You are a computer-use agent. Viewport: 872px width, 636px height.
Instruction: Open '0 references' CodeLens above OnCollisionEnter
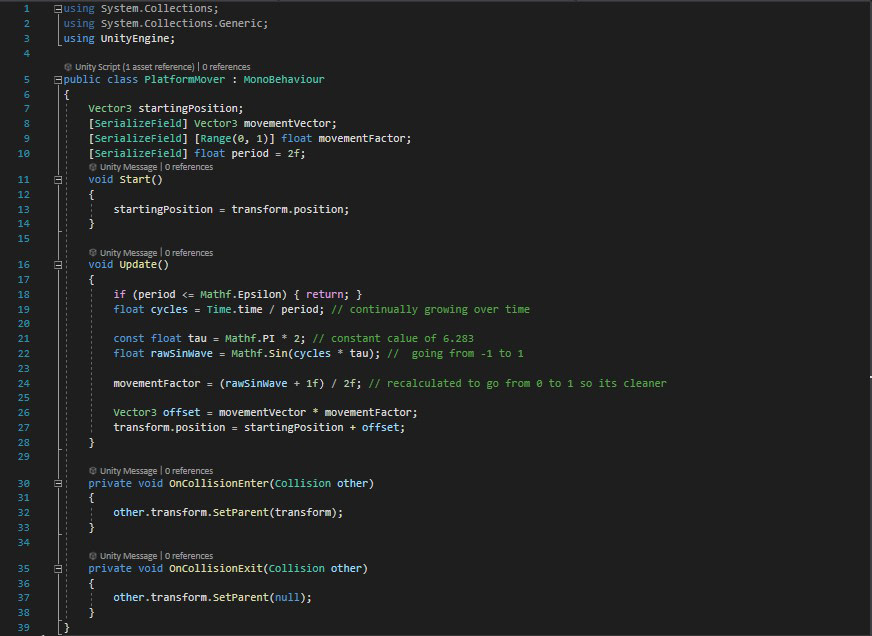click(189, 471)
